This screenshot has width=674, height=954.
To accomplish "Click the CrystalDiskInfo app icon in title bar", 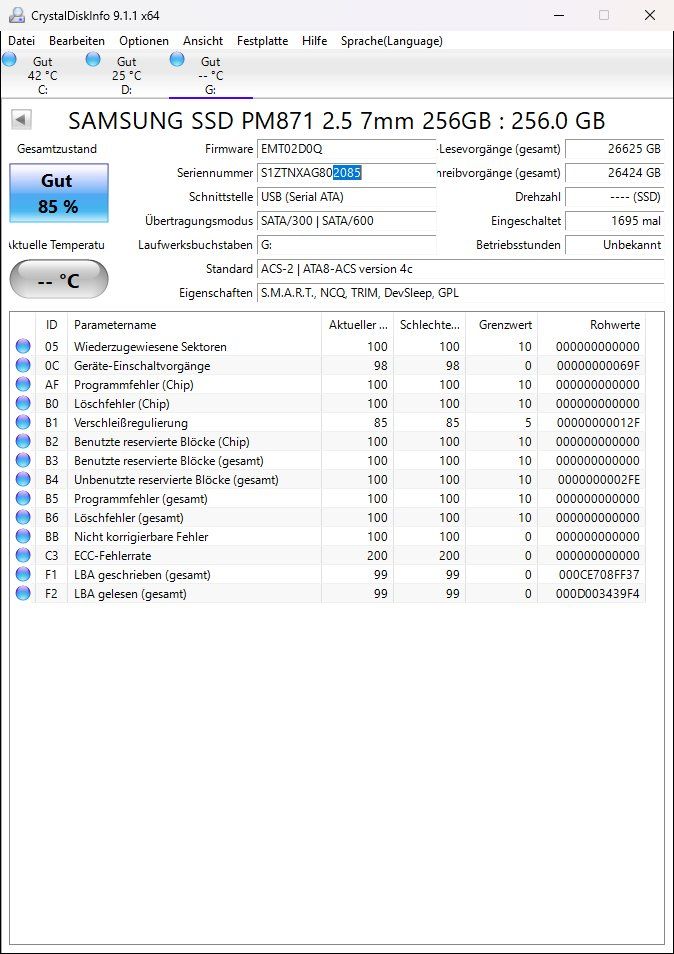I will [16, 15].
